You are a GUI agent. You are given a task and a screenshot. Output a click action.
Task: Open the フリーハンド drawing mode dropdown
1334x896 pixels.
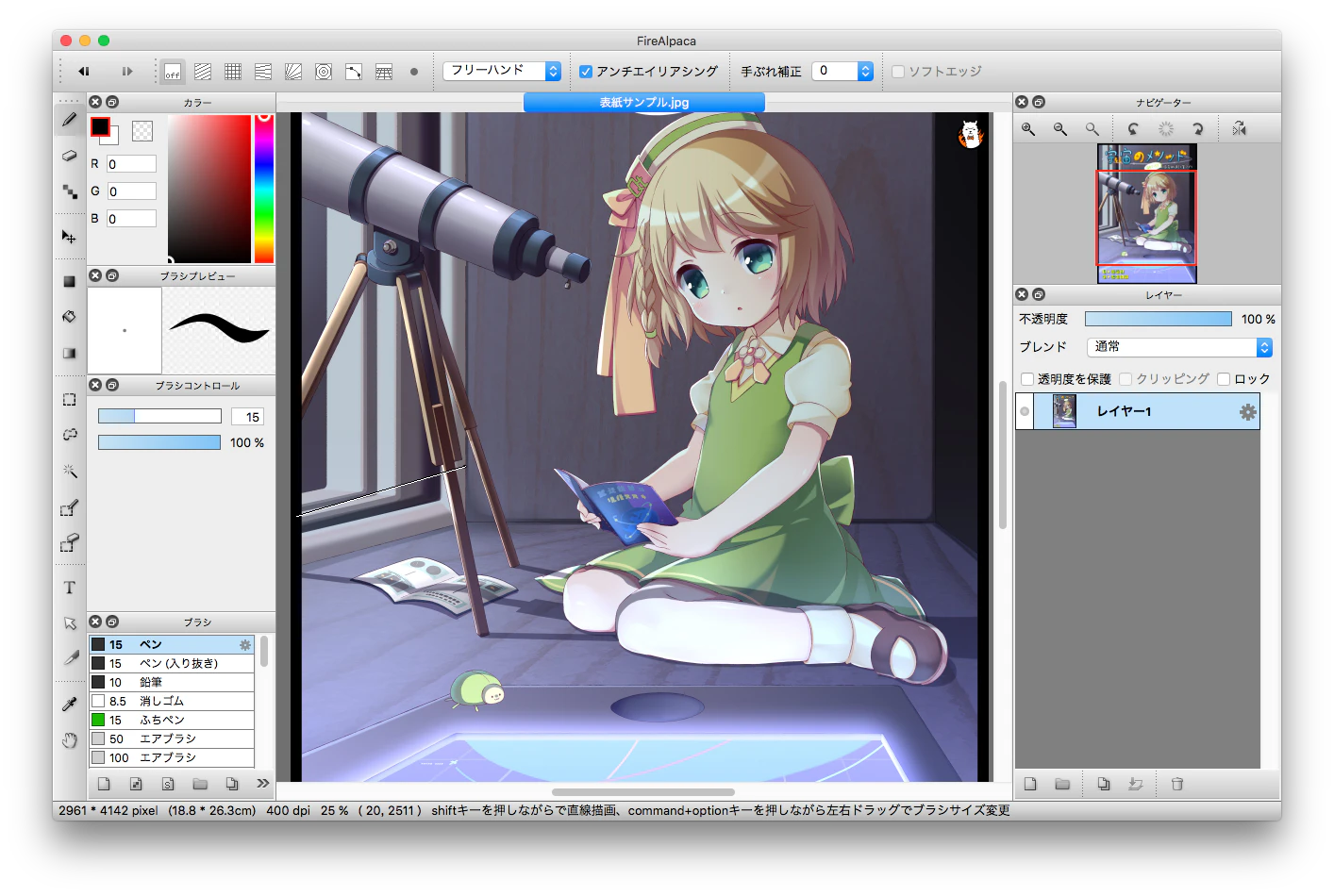(502, 71)
